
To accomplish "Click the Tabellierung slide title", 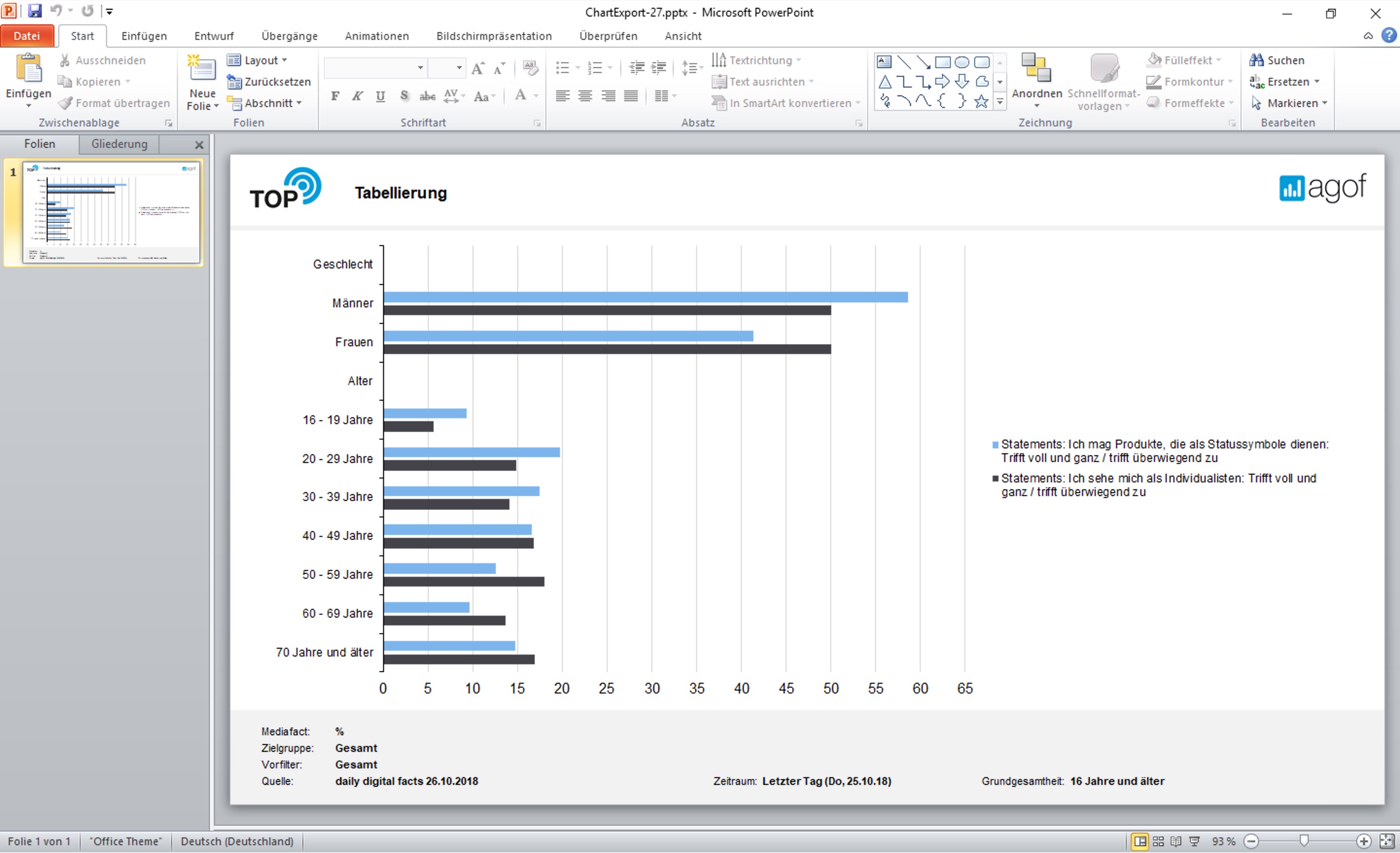I will point(401,193).
